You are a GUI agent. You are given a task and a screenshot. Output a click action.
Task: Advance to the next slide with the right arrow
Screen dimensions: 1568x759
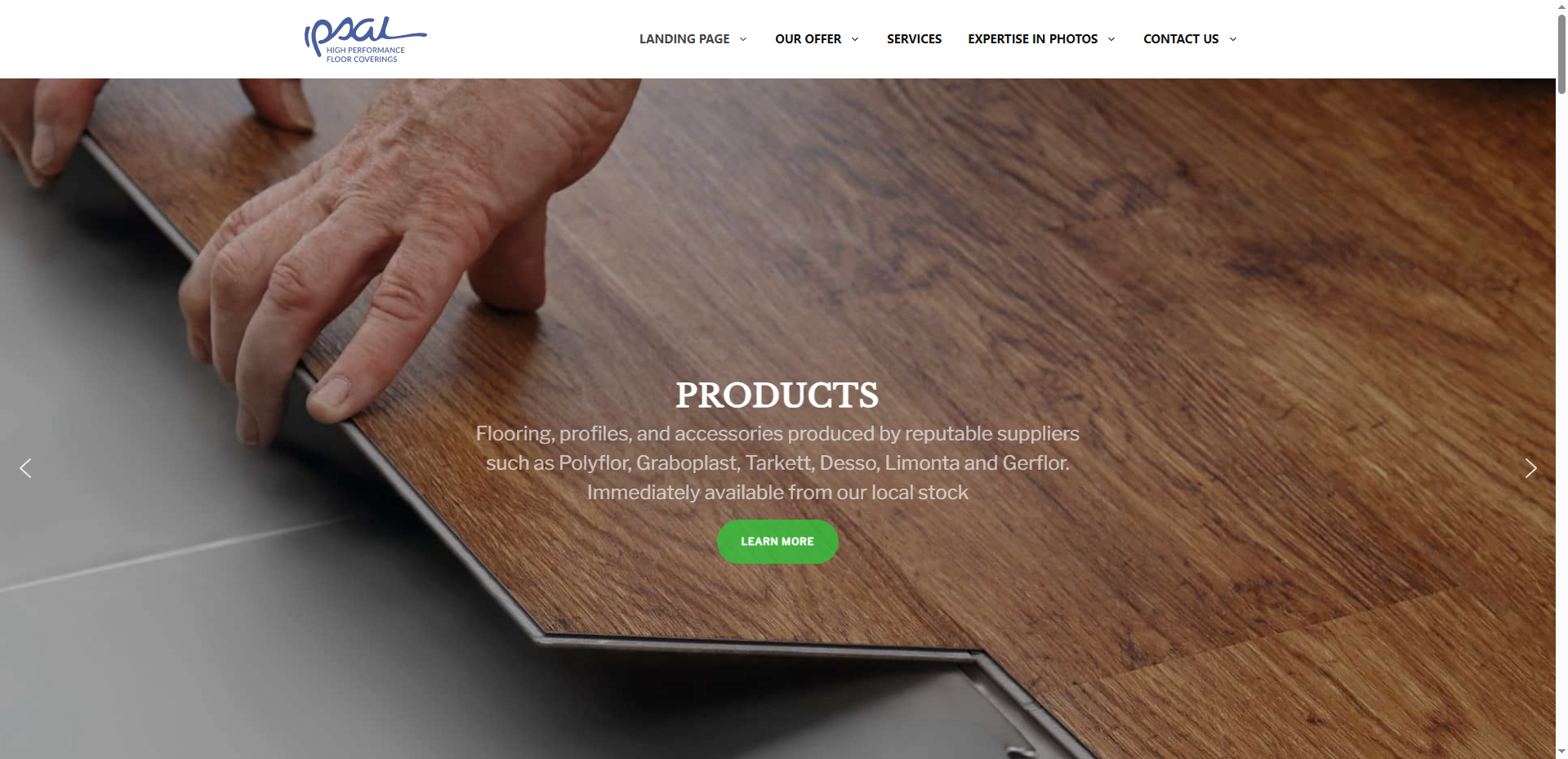click(1530, 468)
